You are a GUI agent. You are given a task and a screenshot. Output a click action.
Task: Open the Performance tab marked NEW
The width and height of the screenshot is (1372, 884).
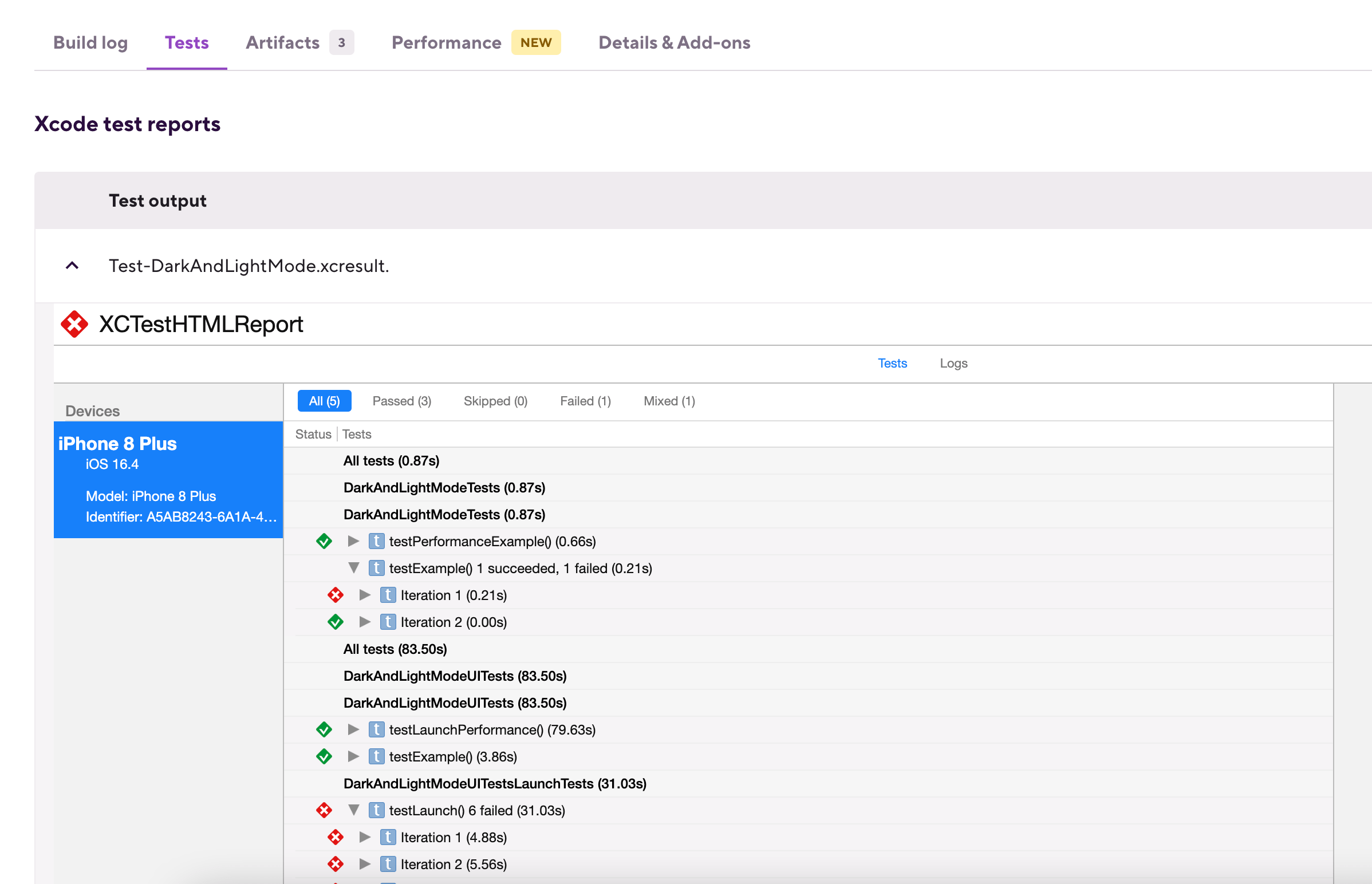tap(446, 42)
